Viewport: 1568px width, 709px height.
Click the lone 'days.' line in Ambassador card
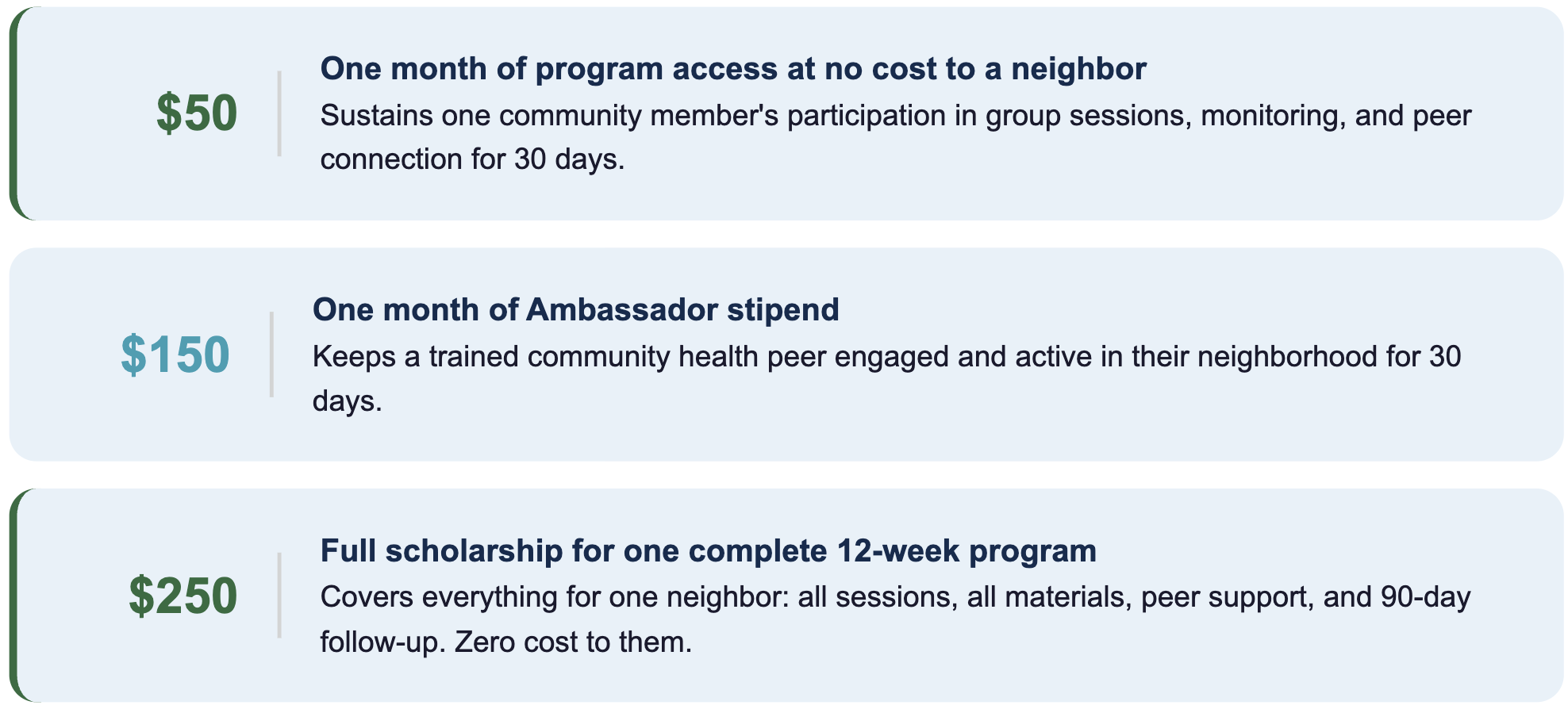click(347, 401)
